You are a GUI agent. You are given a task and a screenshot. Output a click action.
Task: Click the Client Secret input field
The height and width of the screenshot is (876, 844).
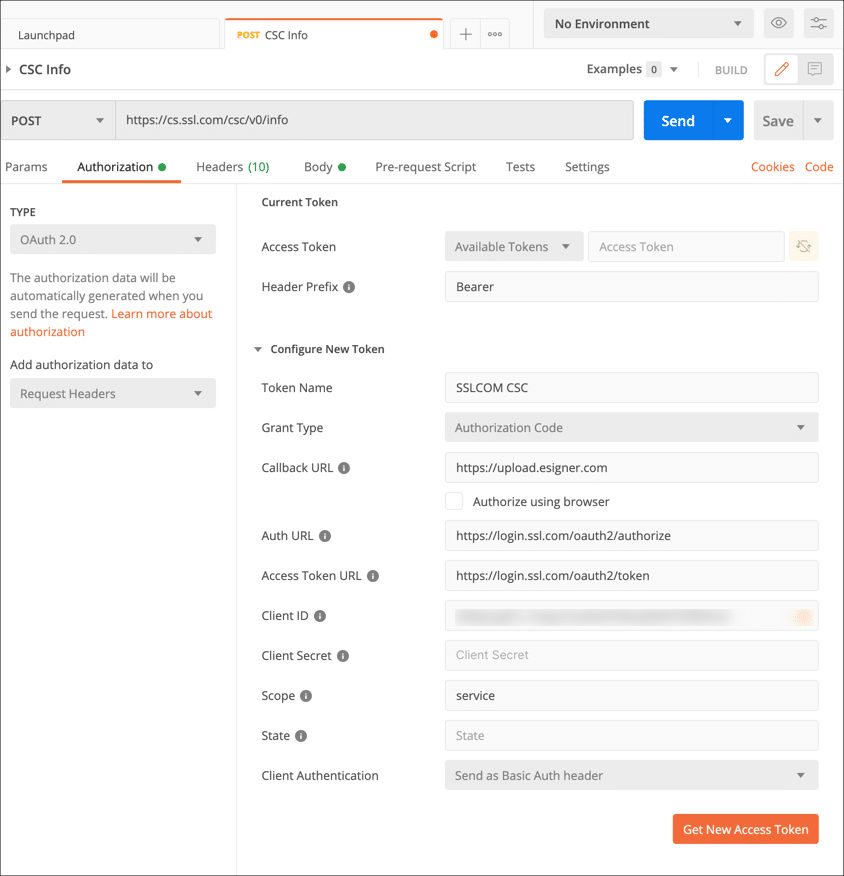[631, 656]
